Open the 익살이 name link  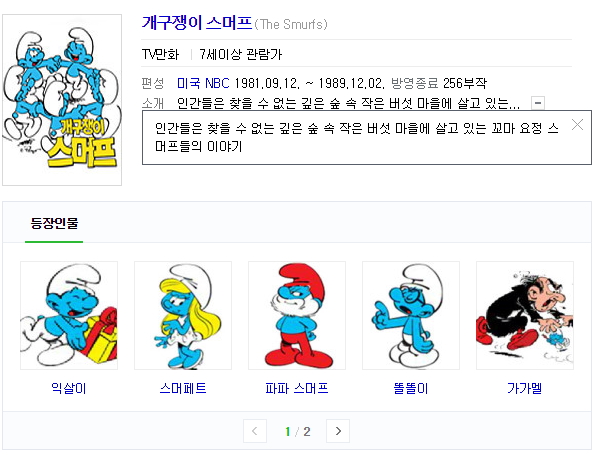(x=69, y=388)
